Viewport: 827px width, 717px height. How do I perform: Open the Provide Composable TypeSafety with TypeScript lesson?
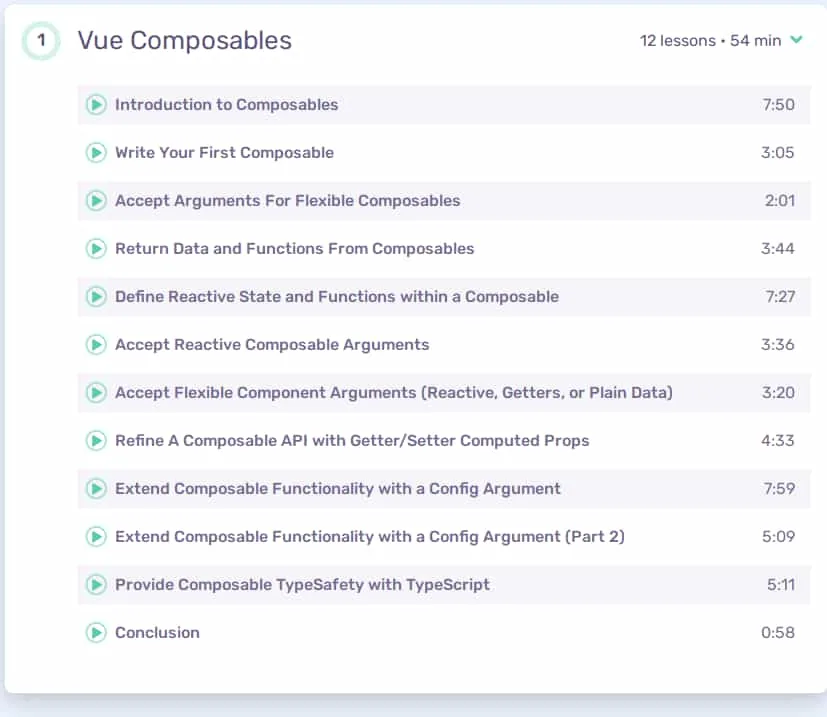(302, 585)
